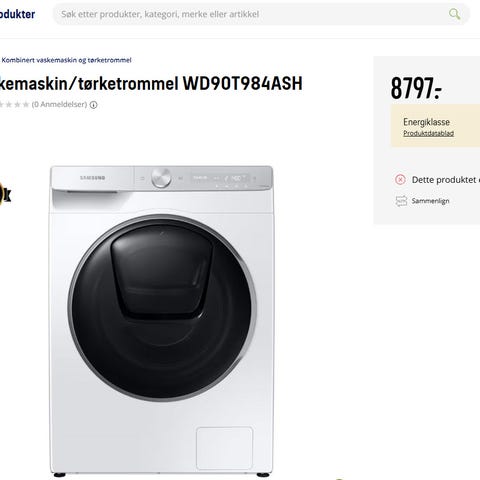Click the Dette produktet availability message
The height and width of the screenshot is (480, 480).
coord(446,180)
